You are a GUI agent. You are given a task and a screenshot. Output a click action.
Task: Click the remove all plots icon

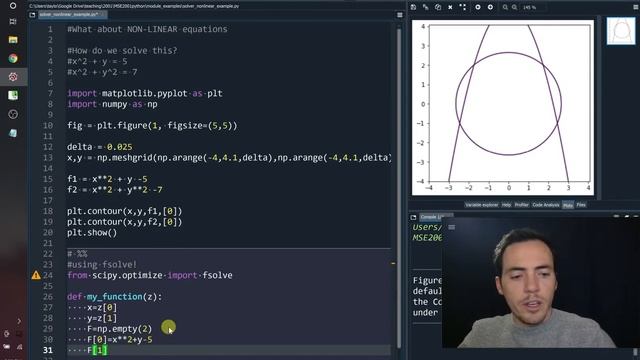462,7
